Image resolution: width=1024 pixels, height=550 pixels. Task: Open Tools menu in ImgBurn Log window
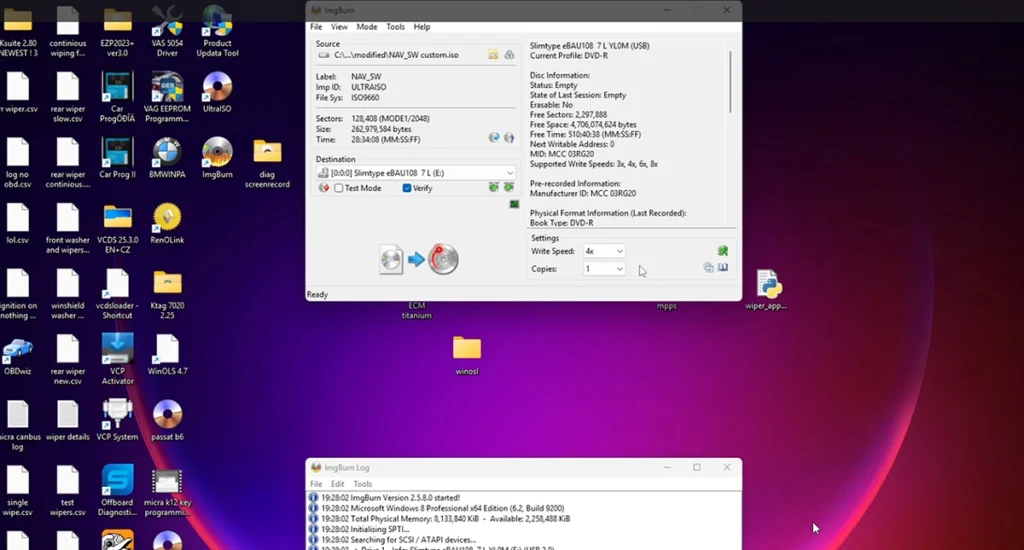[x=362, y=484]
